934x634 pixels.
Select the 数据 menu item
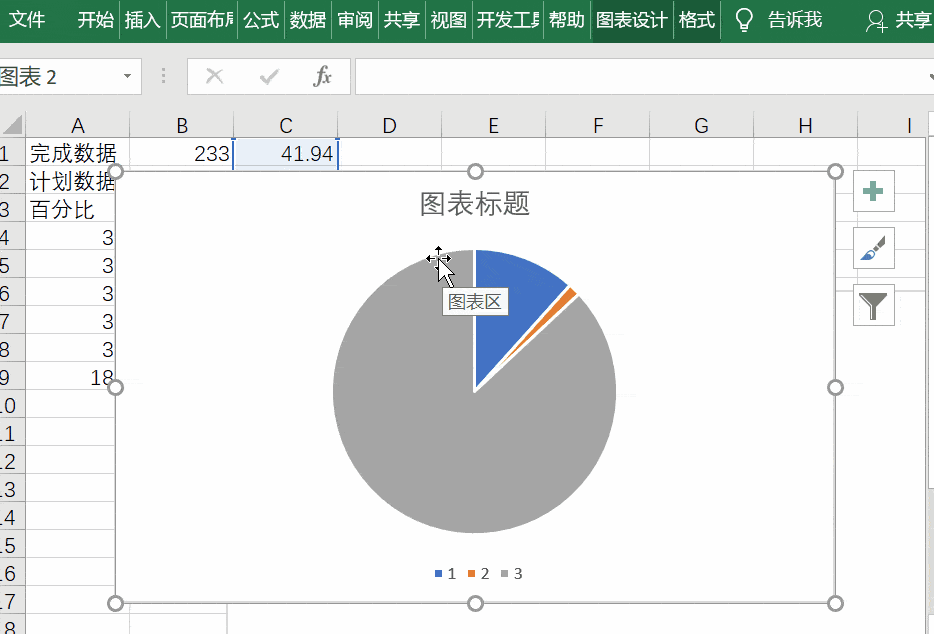coord(307,20)
